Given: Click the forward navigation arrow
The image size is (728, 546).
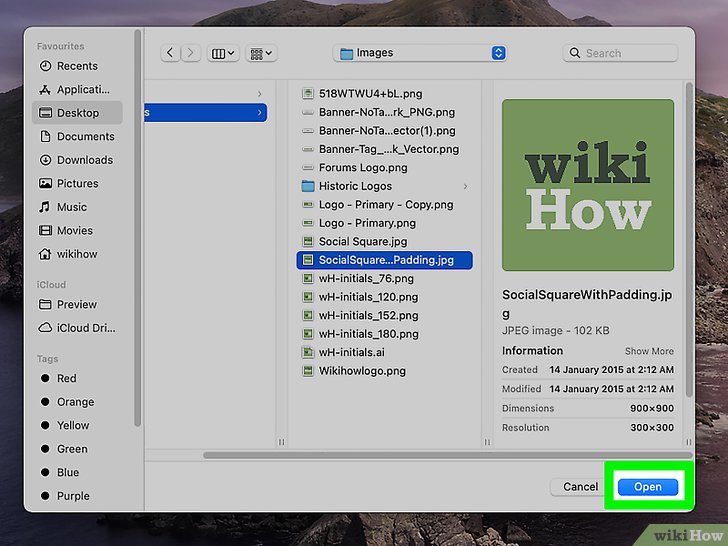Looking at the screenshot, I should click(x=191, y=53).
